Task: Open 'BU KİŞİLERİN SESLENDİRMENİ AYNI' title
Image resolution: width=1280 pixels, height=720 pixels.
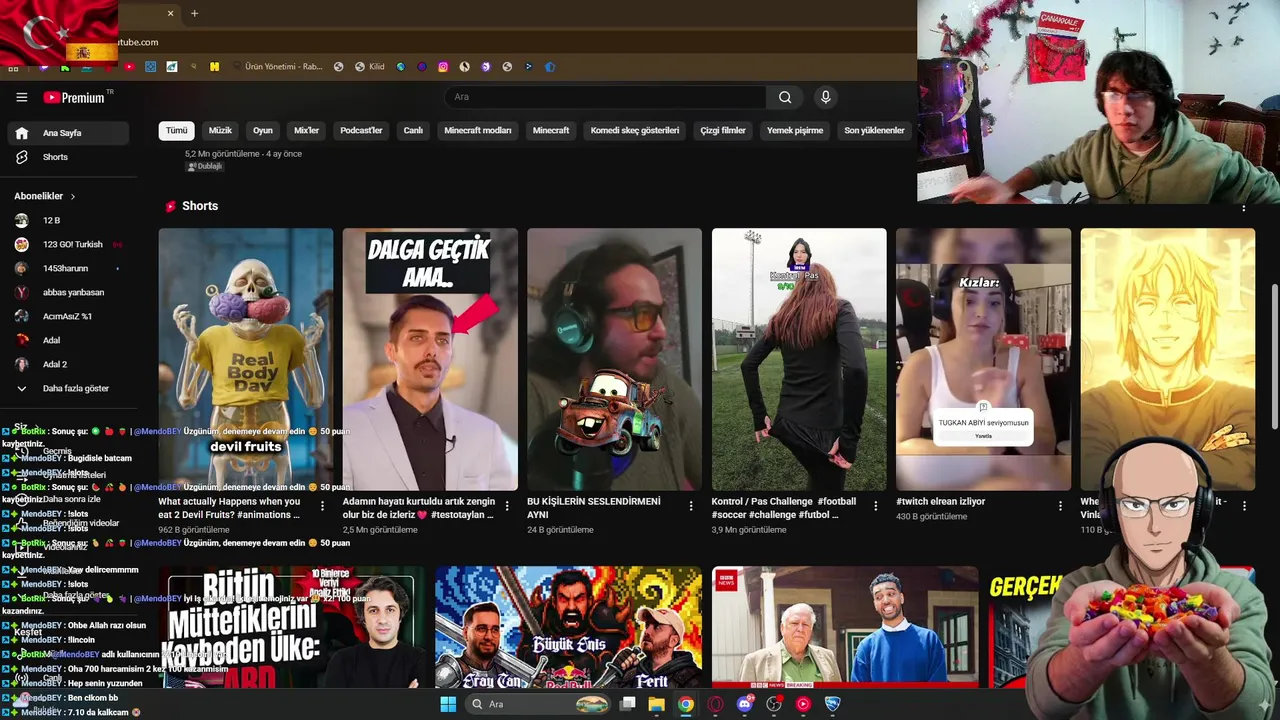Action: pyautogui.click(x=594, y=508)
